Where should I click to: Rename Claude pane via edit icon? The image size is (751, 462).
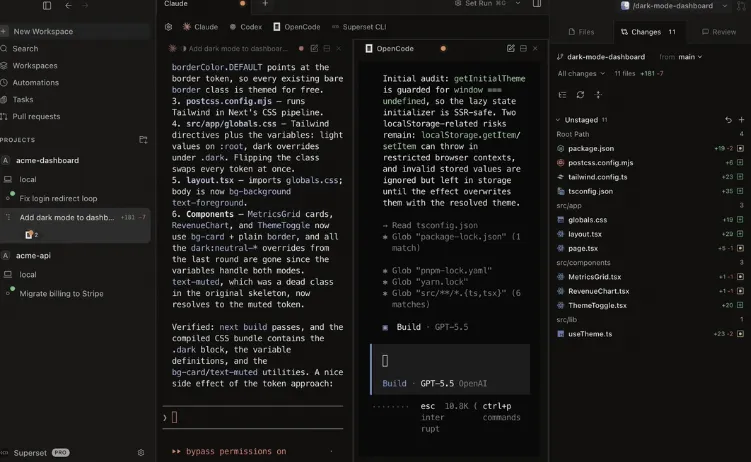click(x=314, y=48)
